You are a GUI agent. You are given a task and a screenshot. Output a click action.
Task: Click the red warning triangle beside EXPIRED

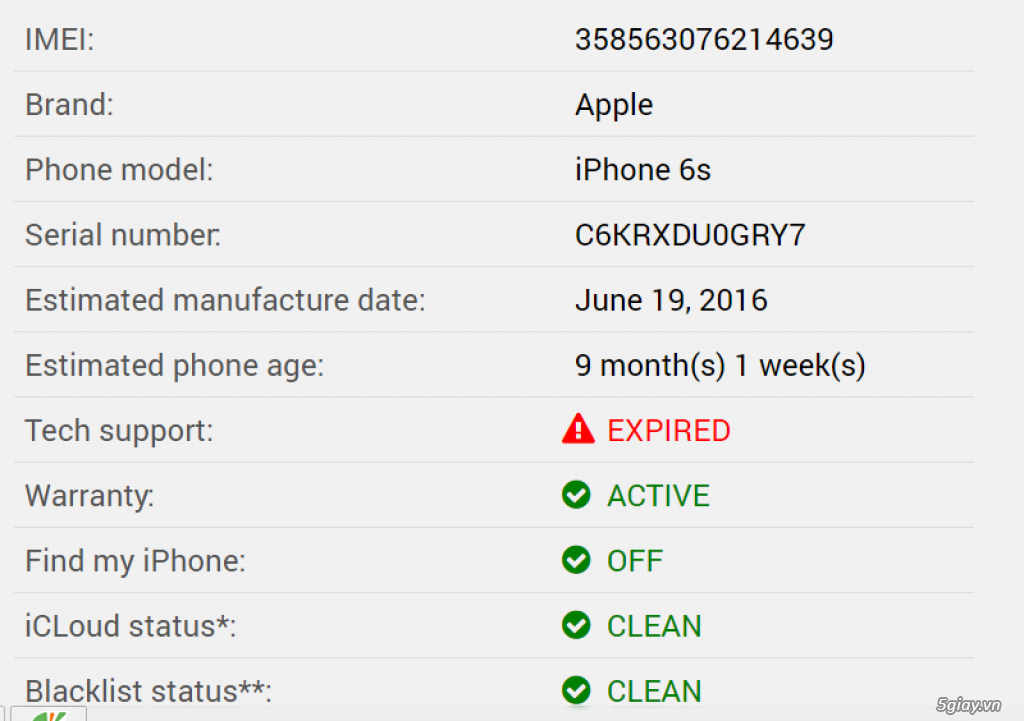point(577,430)
